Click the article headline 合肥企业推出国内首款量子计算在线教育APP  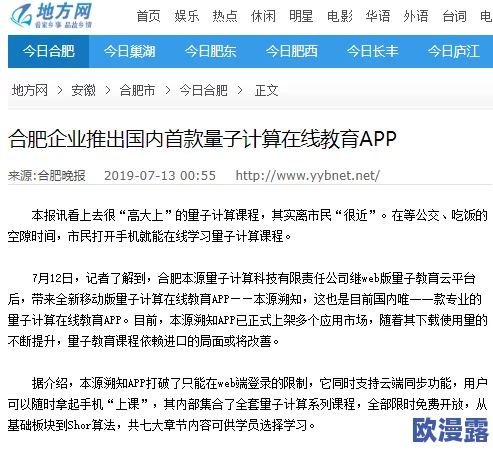point(202,139)
